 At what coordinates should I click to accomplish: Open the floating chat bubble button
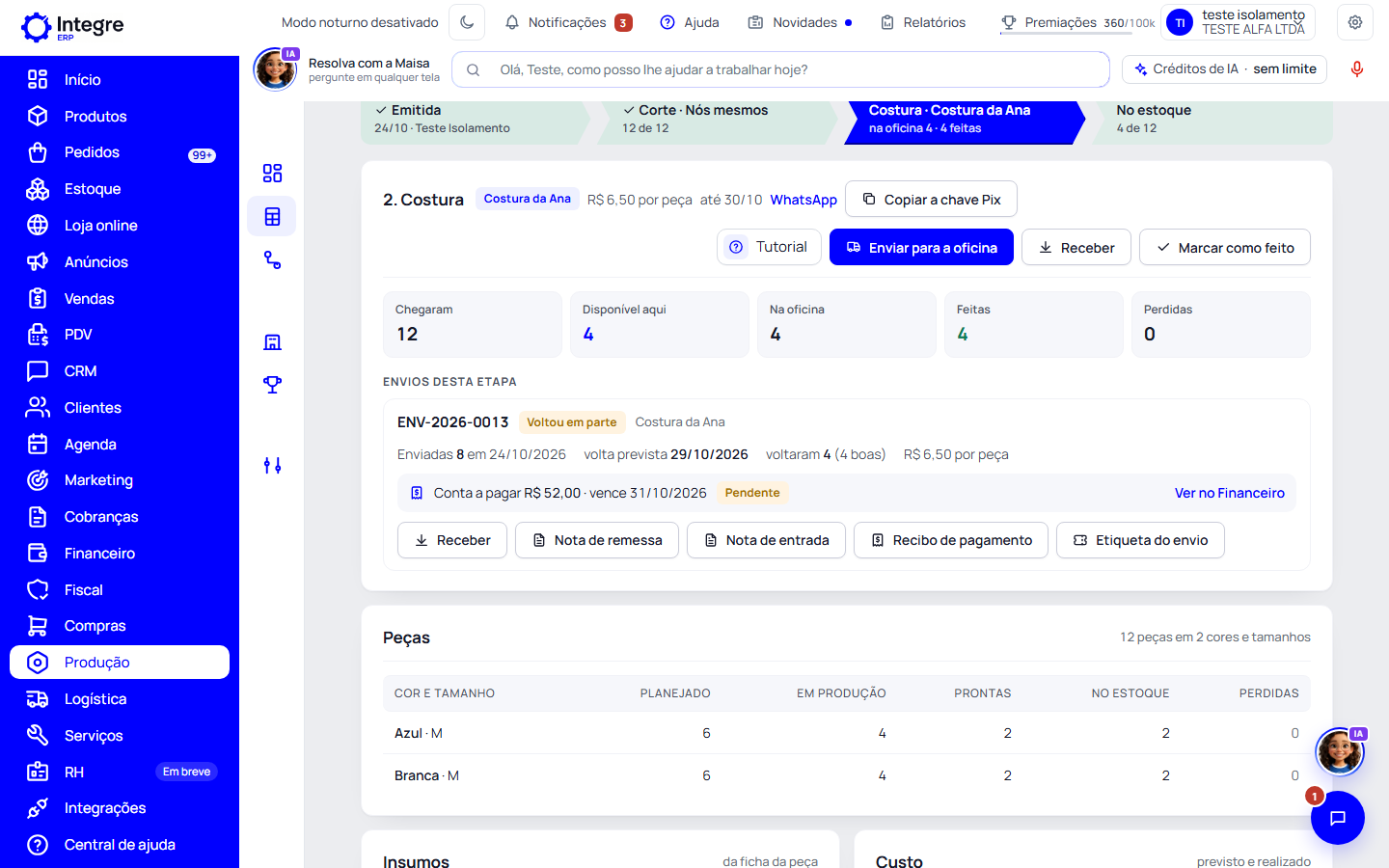pos(1337,818)
